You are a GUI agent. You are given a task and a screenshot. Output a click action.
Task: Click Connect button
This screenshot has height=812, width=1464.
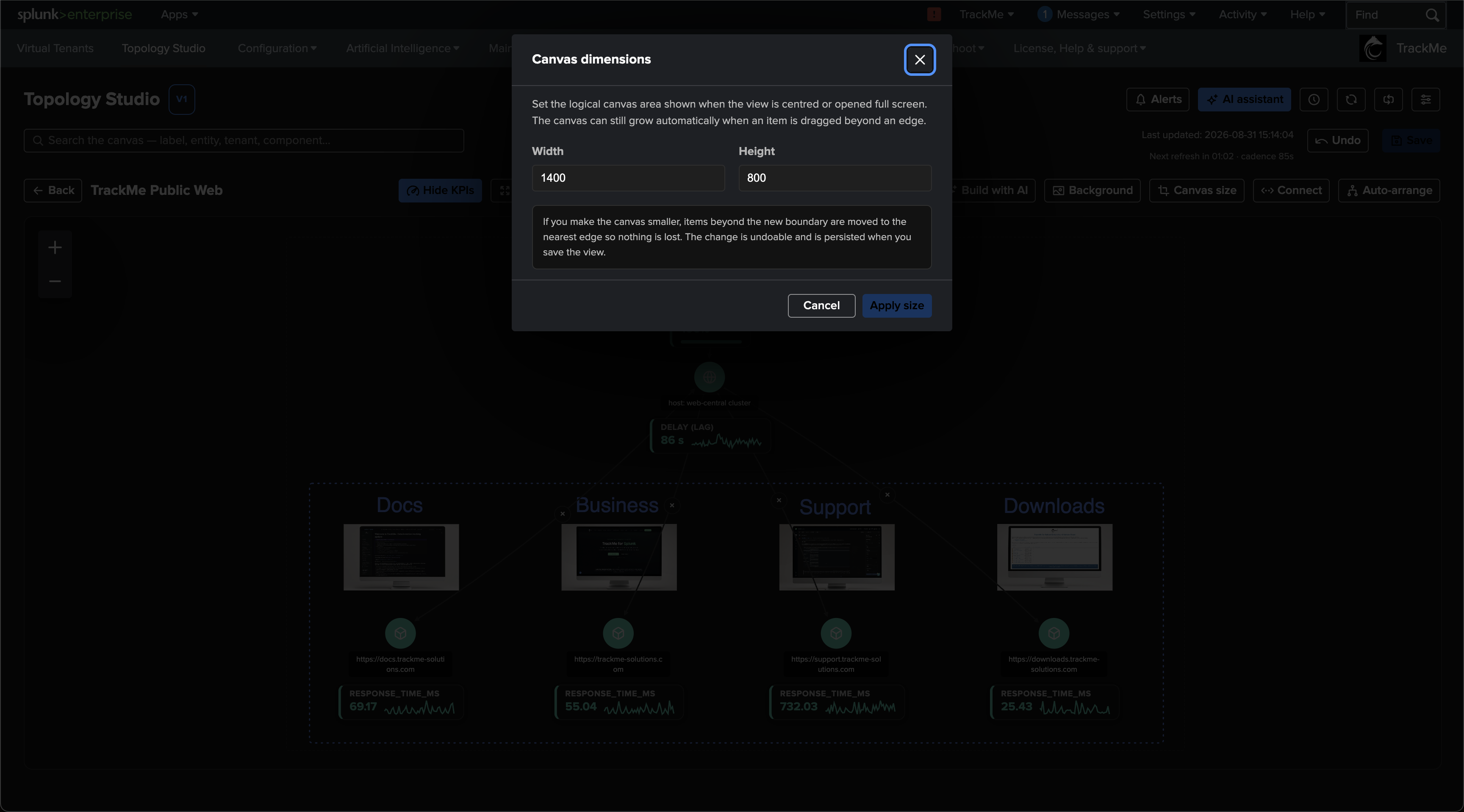point(1291,190)
